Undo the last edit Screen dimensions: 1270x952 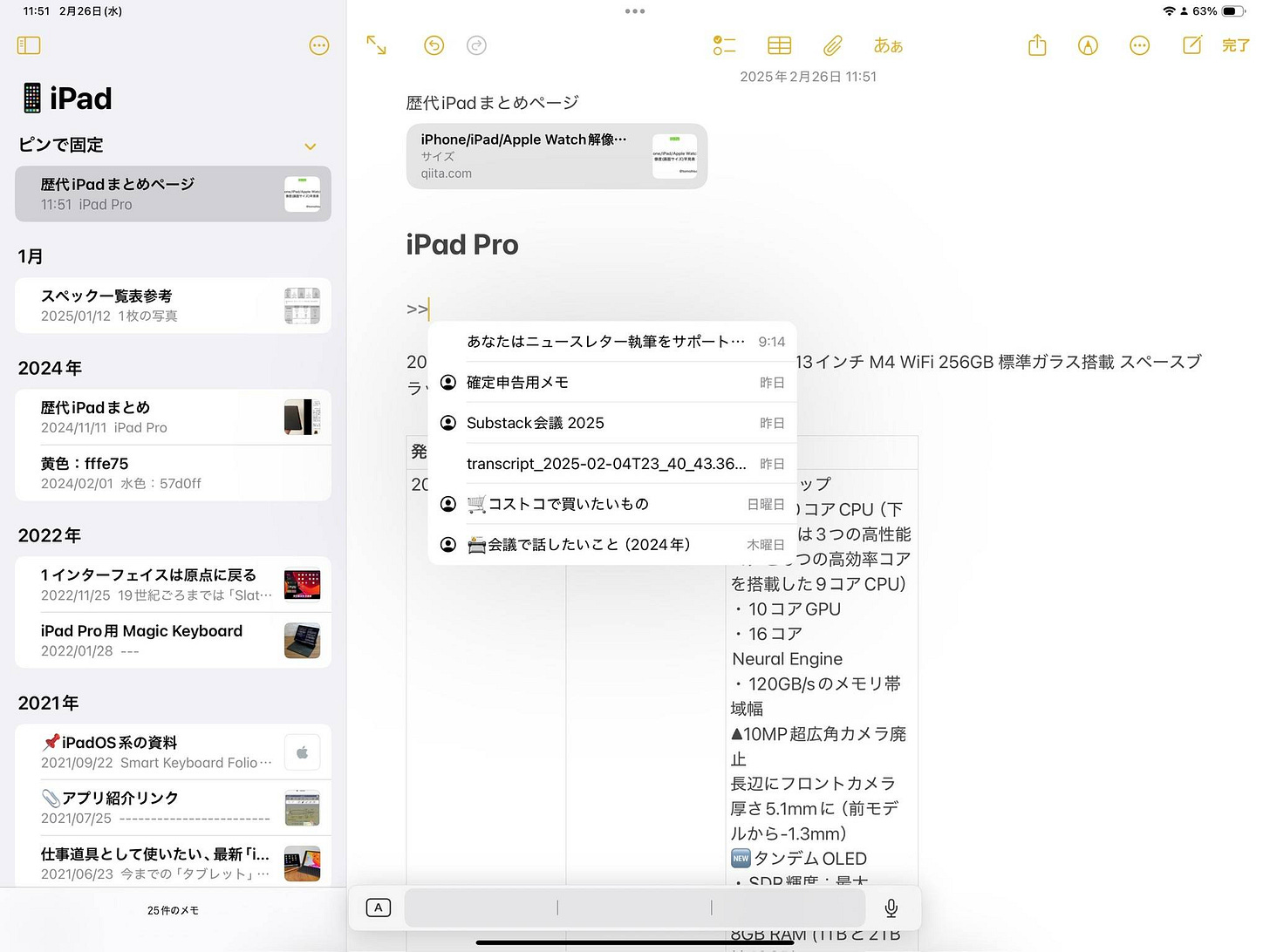point(434,45)
